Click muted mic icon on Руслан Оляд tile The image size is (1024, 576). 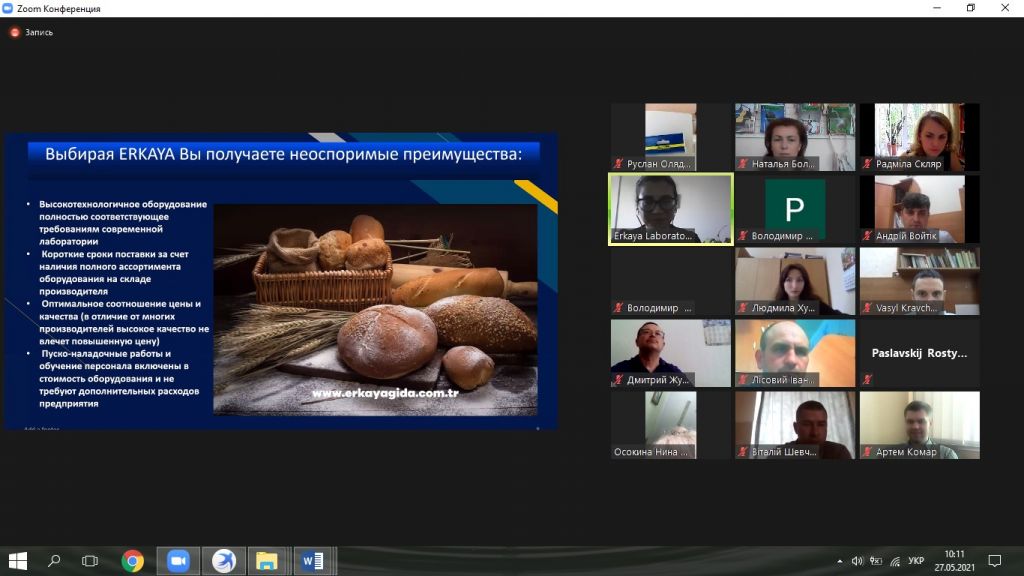pos(618,164)
